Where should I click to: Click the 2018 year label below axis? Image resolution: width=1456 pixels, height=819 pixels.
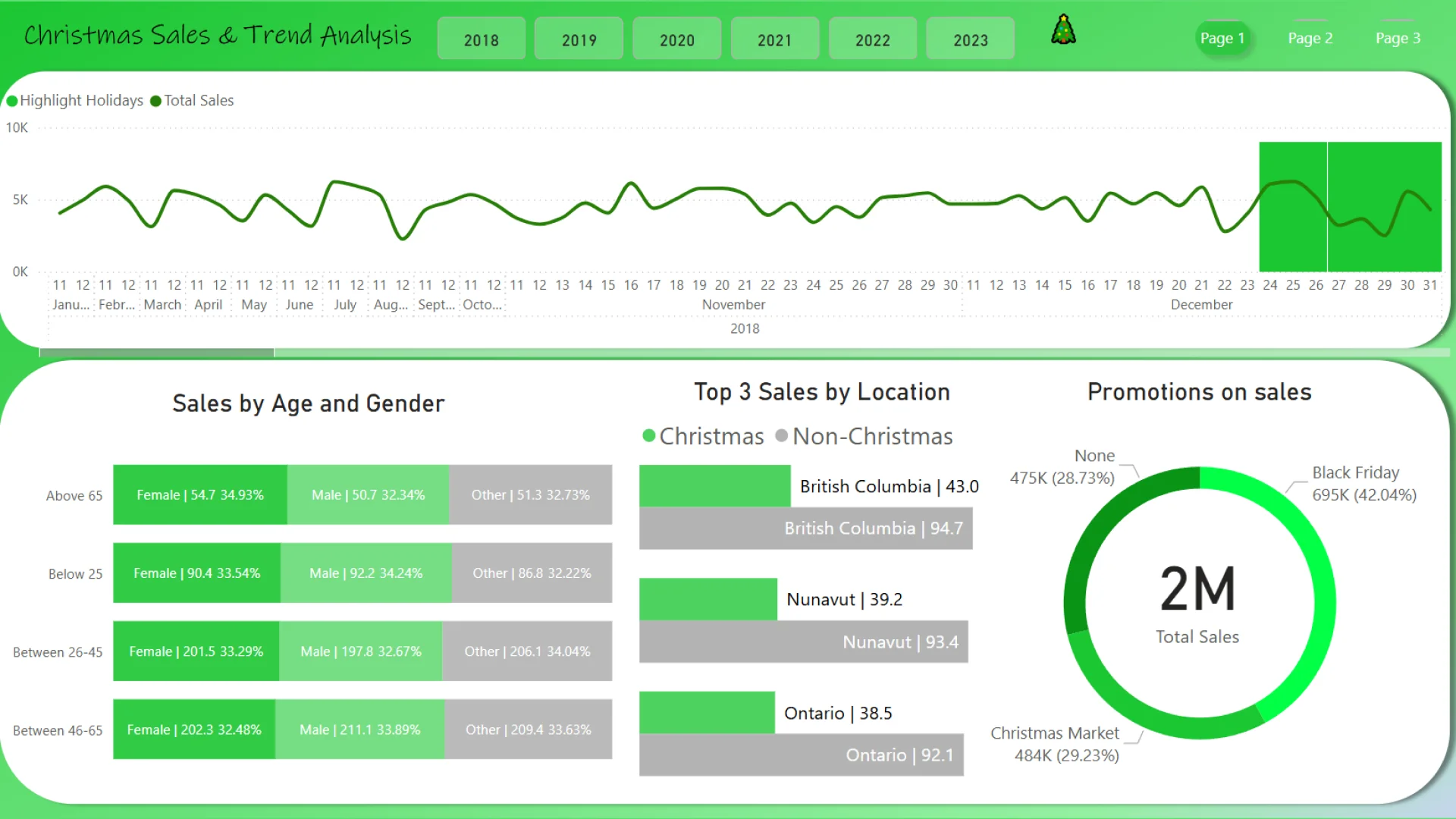pyautogui.click(x=745, y=328)
